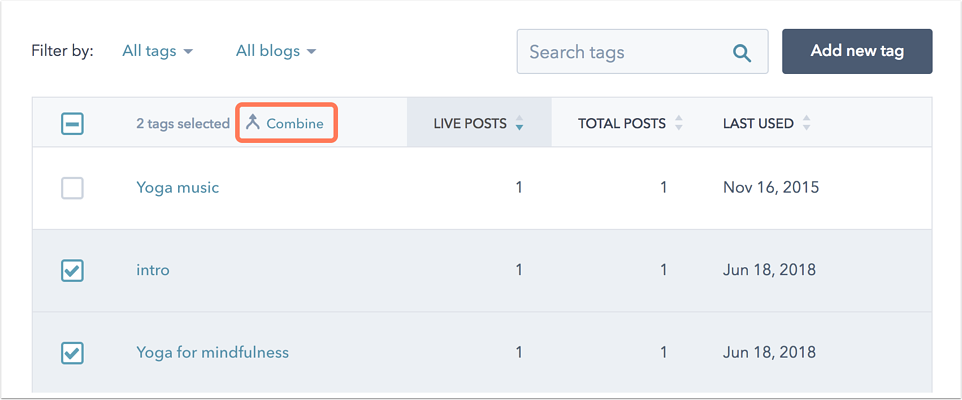
Task: Toggle the select-all tags checkbox
Action: (x=72, y=124)
